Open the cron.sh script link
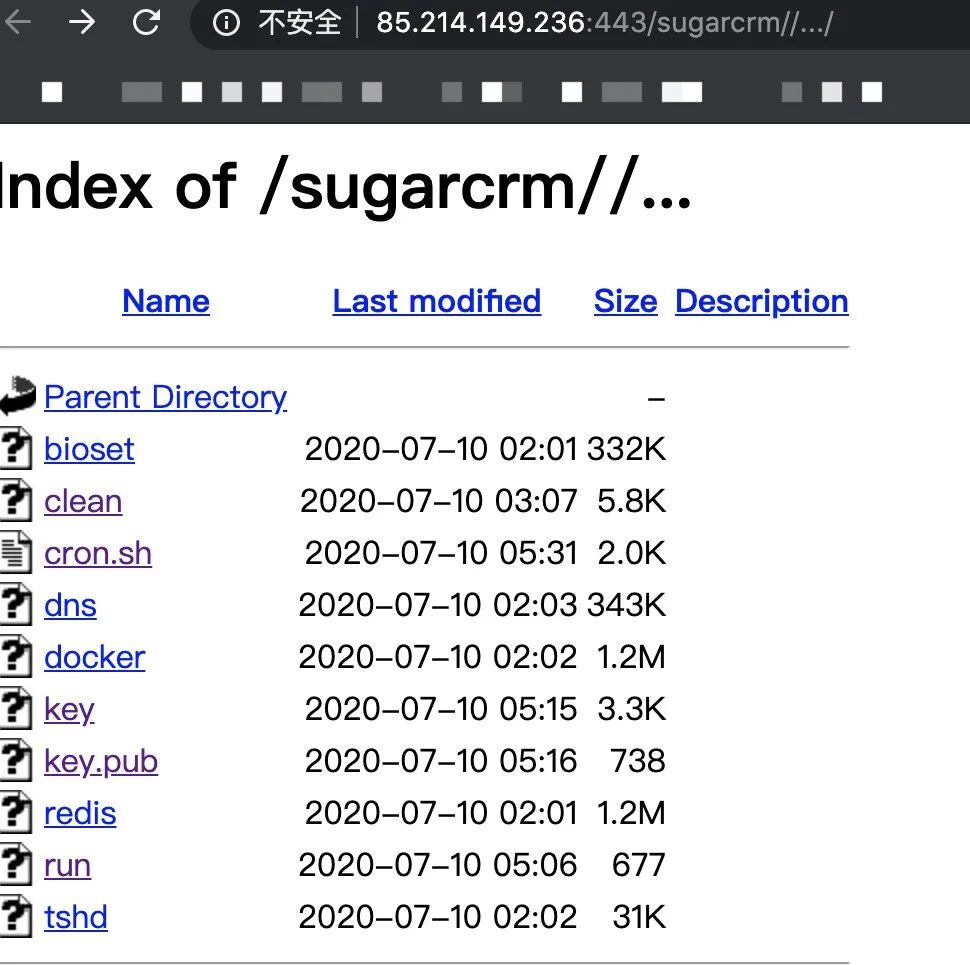Image resolution: width=970 pixels, height=965 pixels. coord(98,553)
